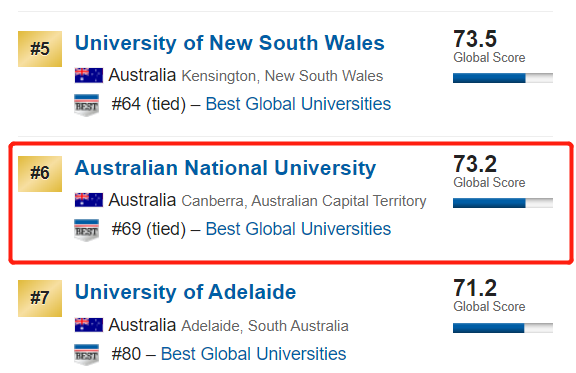The height and width of the screenshot is (373, 576).
Task: Open University of Adelaide link
Action: [x=186, y=292]
